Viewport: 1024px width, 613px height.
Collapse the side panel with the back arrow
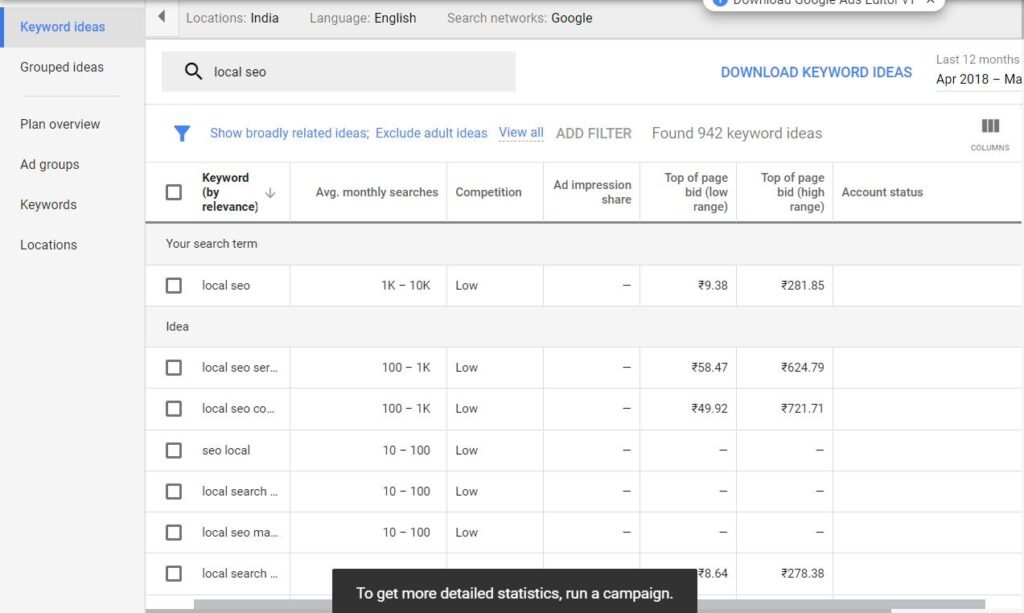161,16
